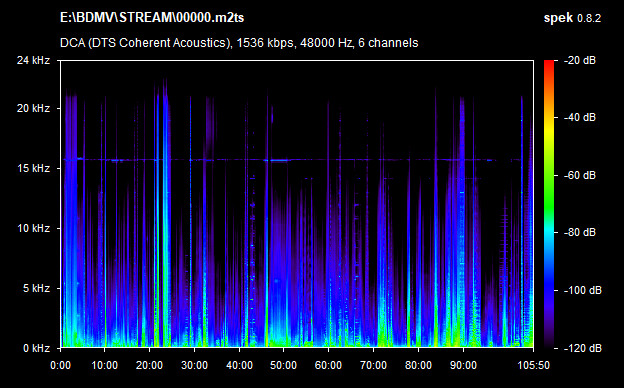Screen dimensions: 624x388
Task: Click the 0:00 time axis marker
Action: coord(60,365)
